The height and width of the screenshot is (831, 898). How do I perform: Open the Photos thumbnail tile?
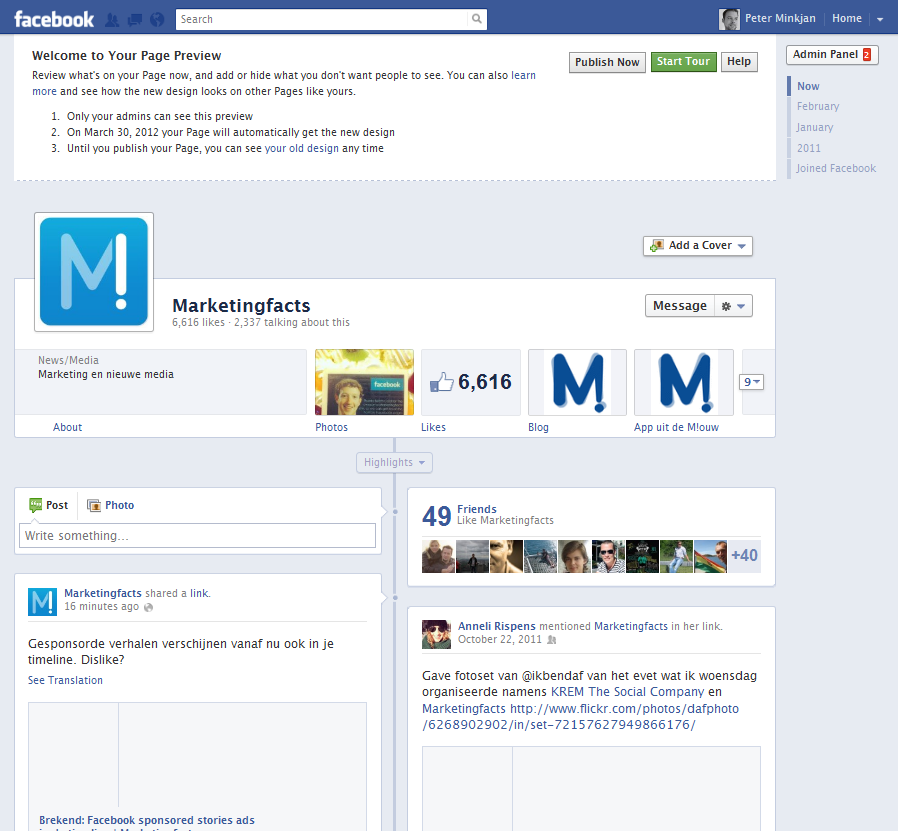coord(364,382)
